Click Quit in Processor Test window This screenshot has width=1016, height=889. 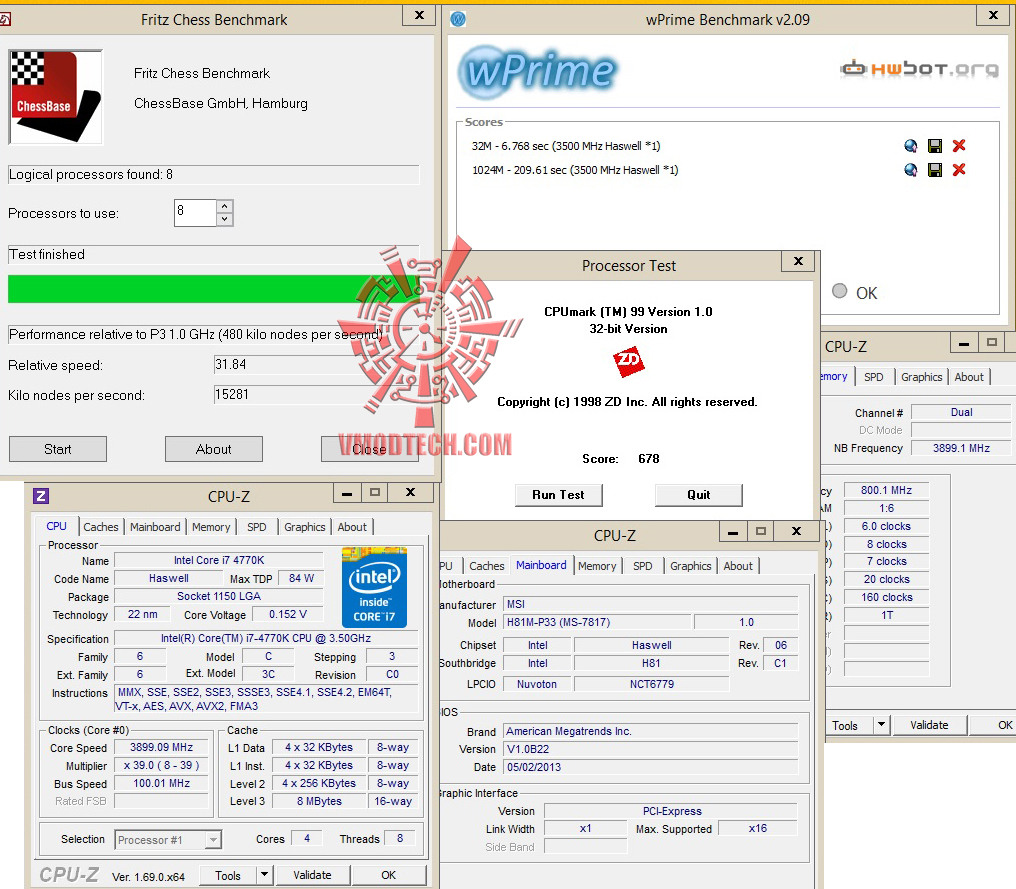pyautogui.click(x=698, y=495)
